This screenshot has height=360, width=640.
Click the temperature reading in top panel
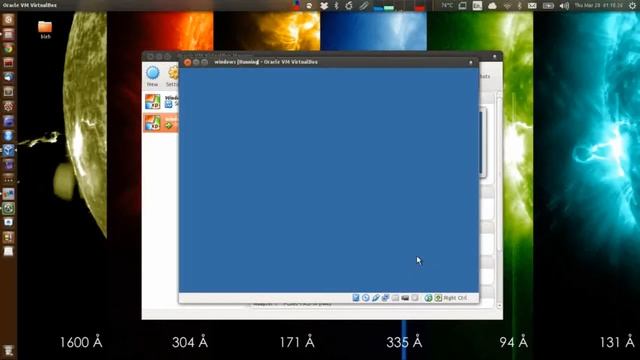click(447, 5)
